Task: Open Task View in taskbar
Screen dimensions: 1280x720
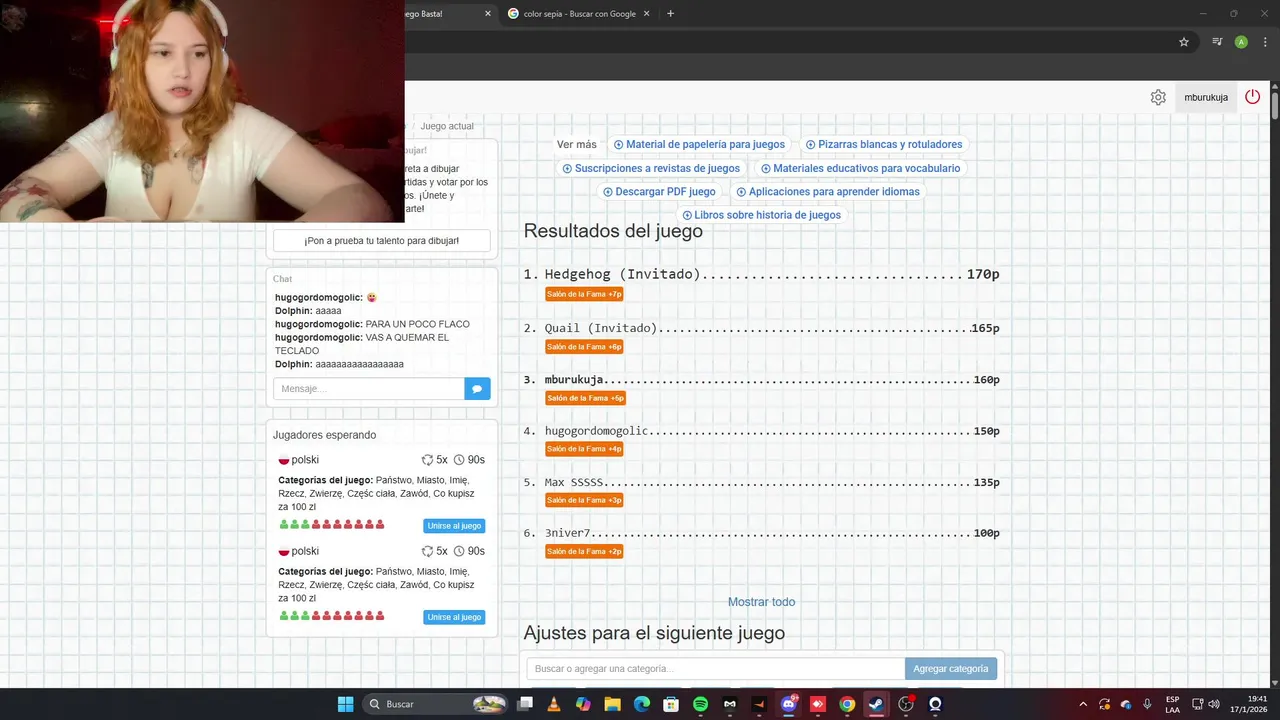Action: (525, 704)
